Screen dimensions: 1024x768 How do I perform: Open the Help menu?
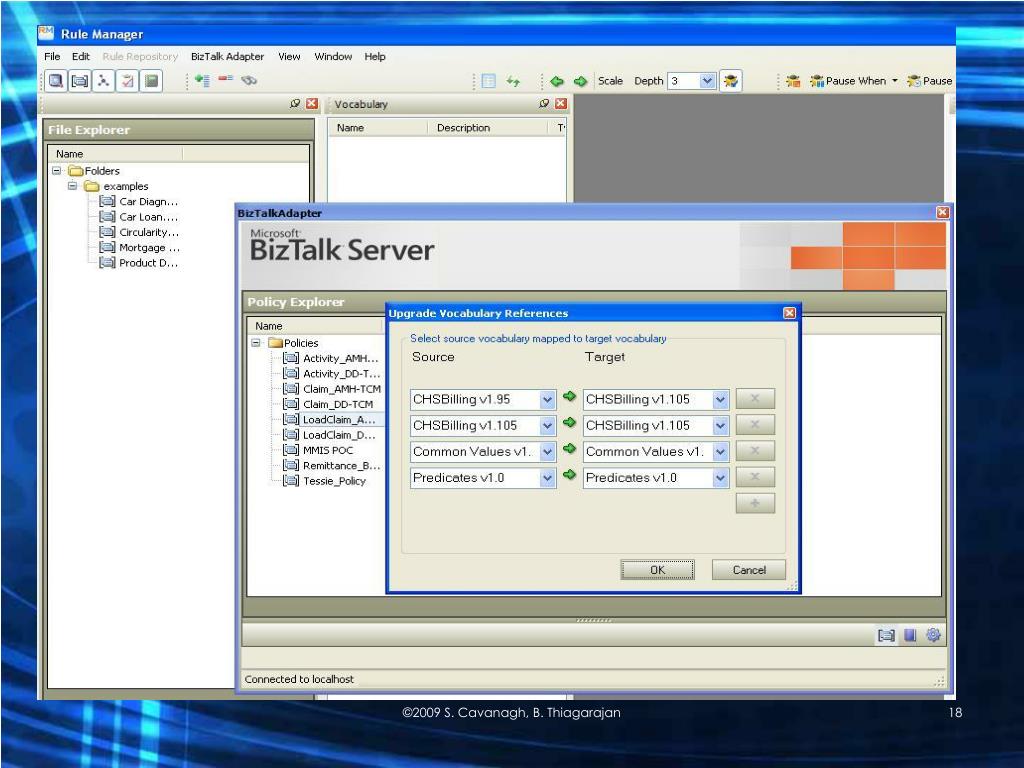click(x=375, y=57)
